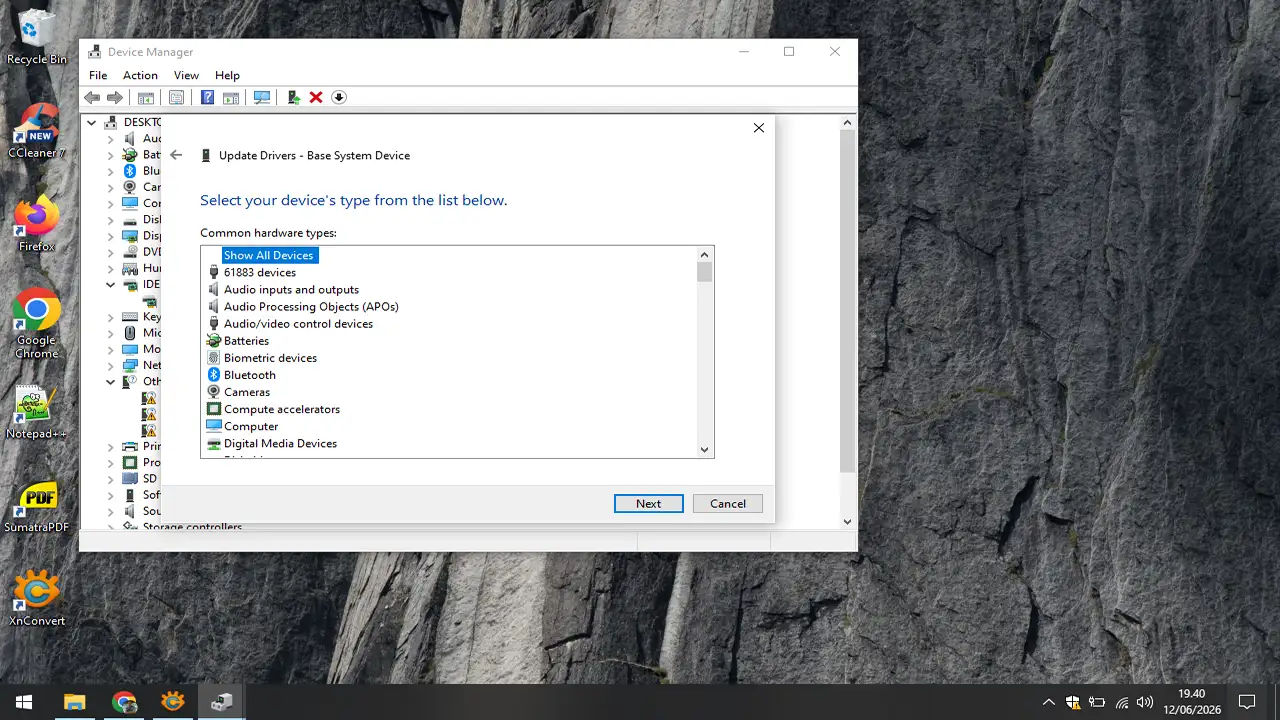The image size is (1280, 720).
Task: Open the XnConvert desktop shortcut
Action: 37,598
